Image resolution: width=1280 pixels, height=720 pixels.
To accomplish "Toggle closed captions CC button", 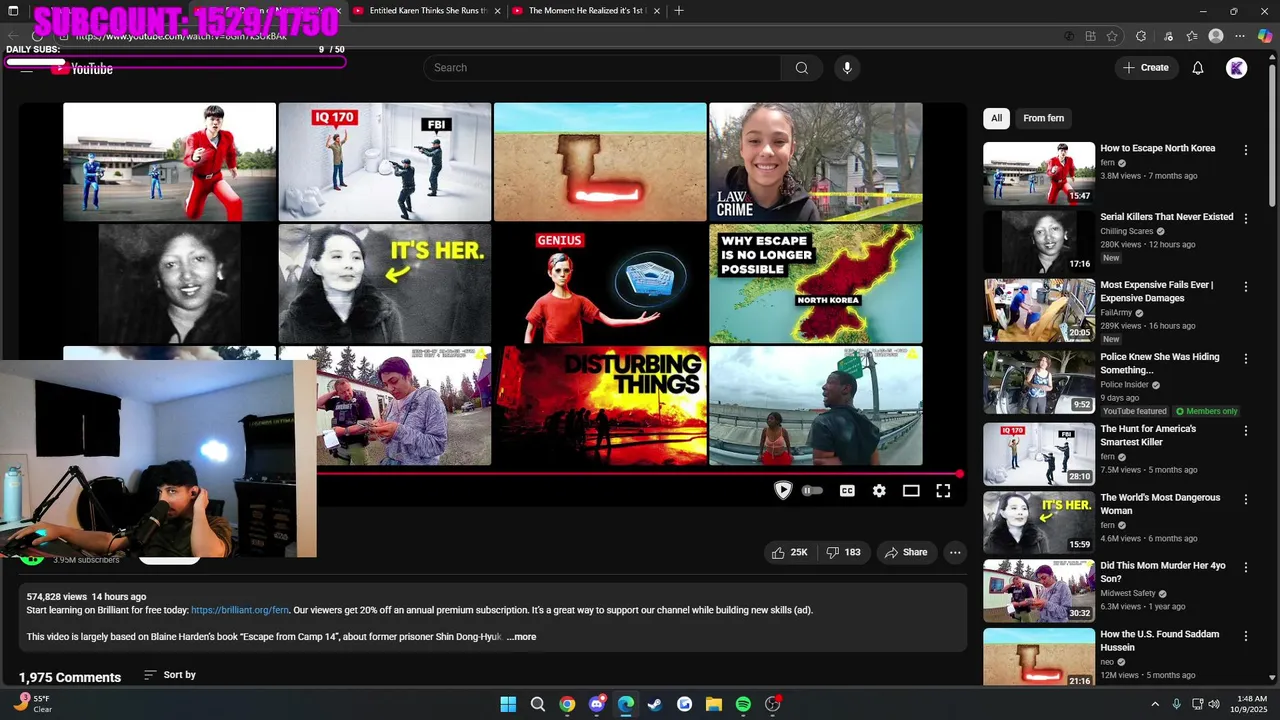I will (847, 491).
